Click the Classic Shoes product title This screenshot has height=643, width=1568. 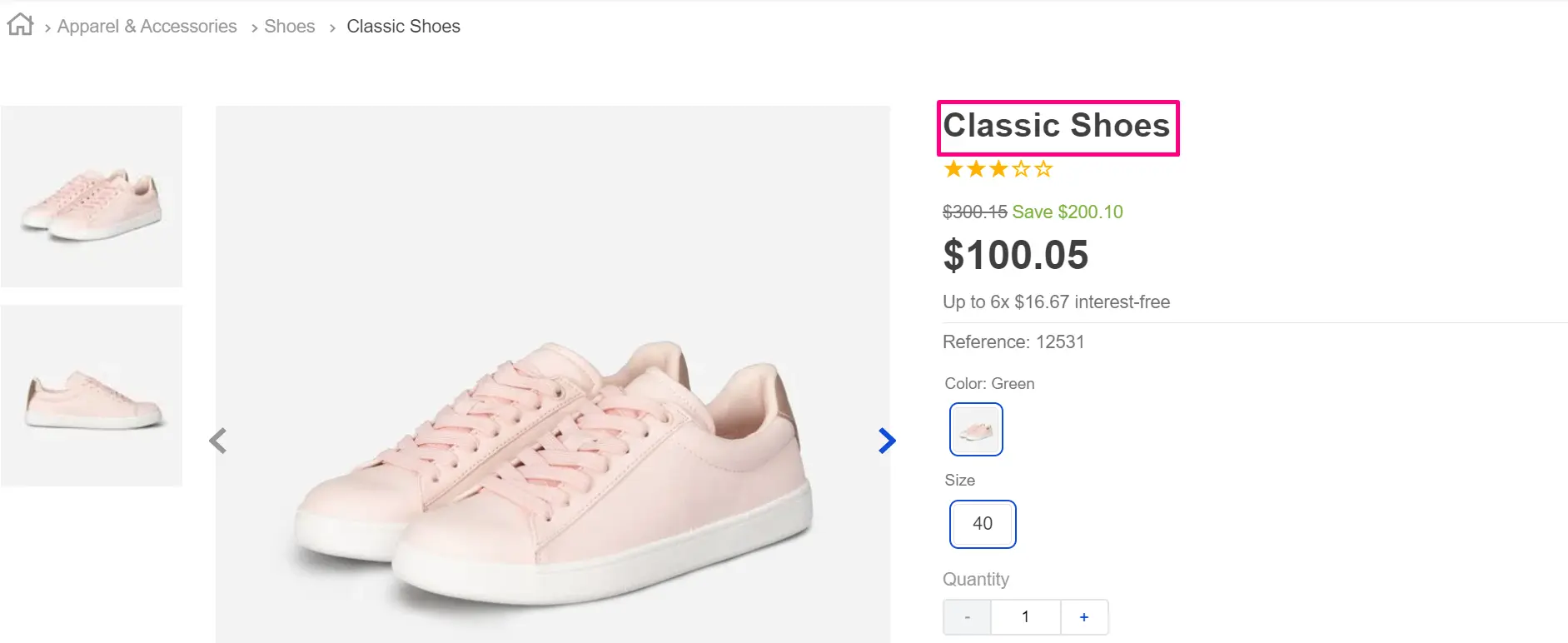pyautogui.click(x=1056, y=126)
